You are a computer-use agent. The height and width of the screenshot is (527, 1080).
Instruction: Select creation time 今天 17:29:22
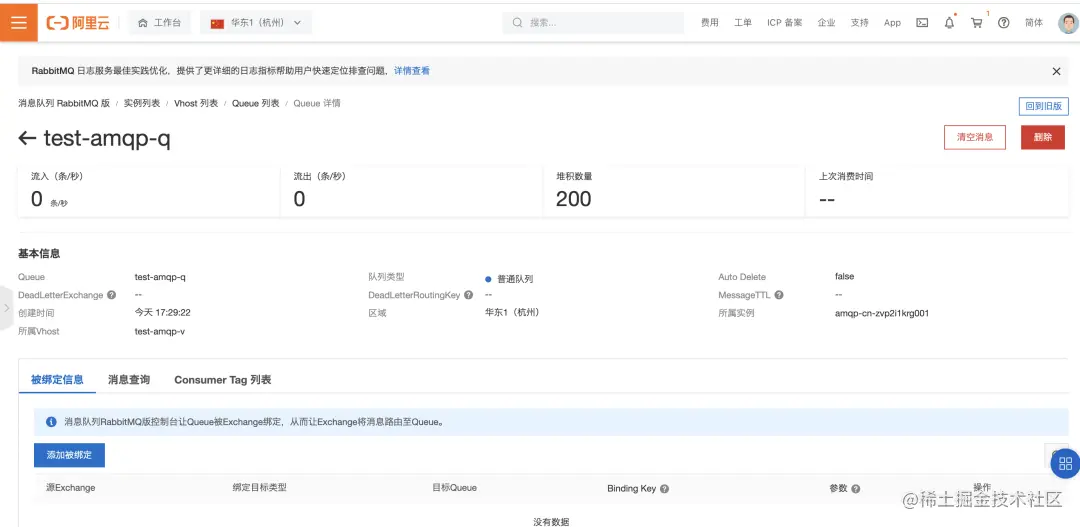click(163, 313)
